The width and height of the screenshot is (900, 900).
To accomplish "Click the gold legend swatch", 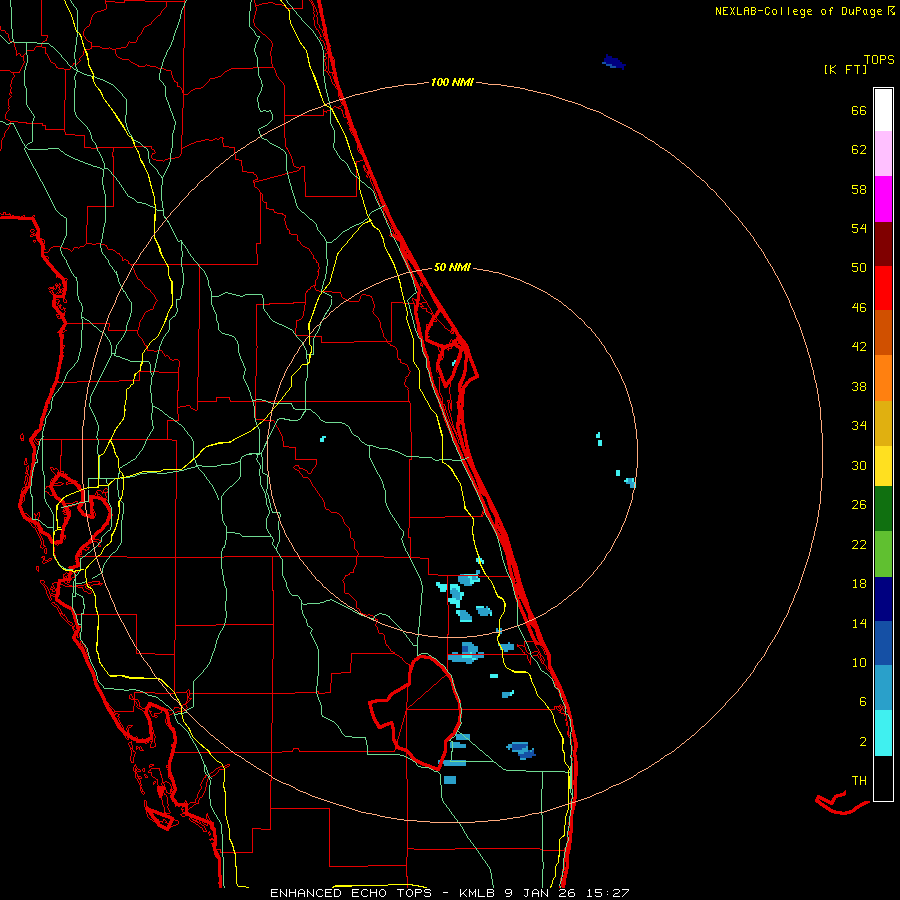I will tap(883, 423).
